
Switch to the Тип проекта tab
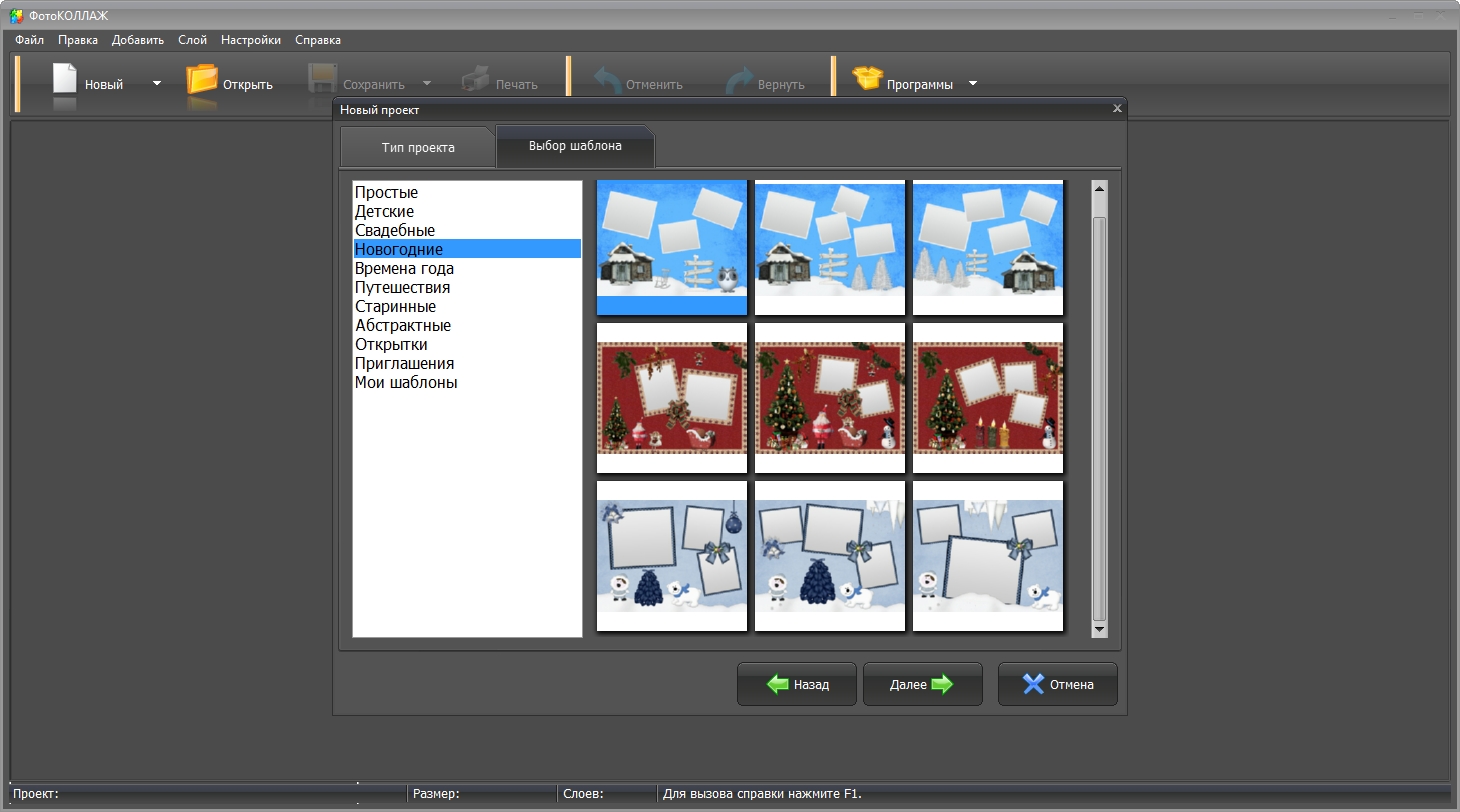tap(418, 148)
